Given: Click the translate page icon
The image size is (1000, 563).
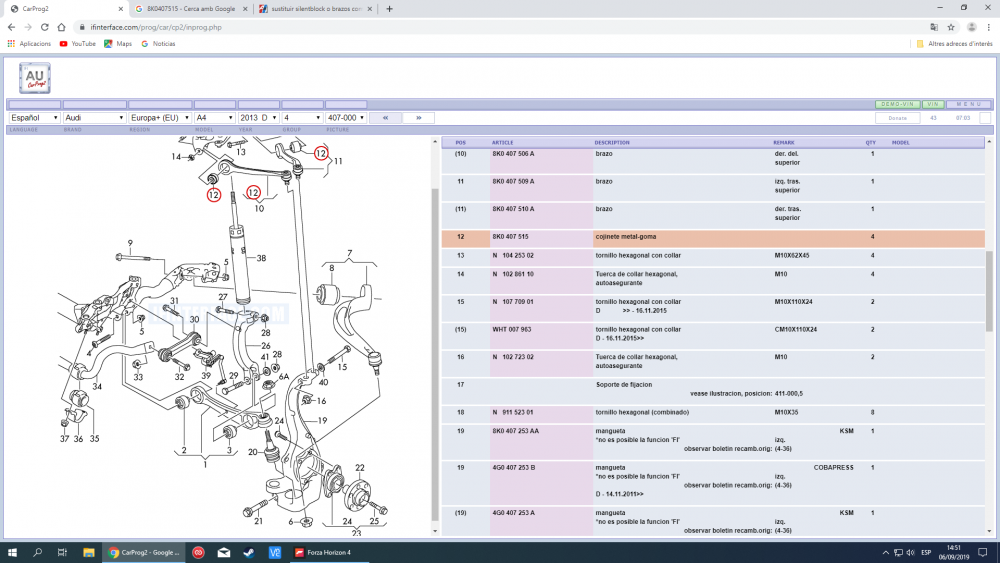Looking at the screenshot, I should 934,27.
